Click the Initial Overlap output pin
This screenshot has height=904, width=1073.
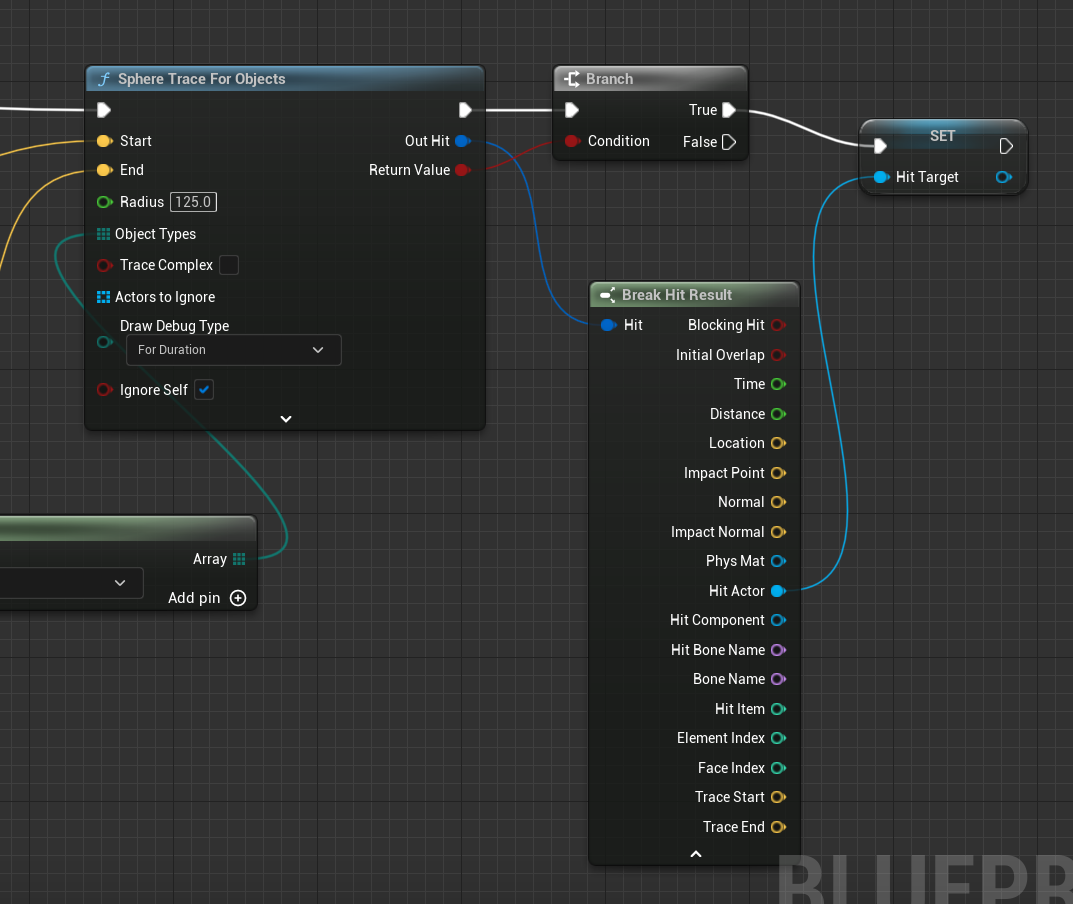click(x=779, y=355)
